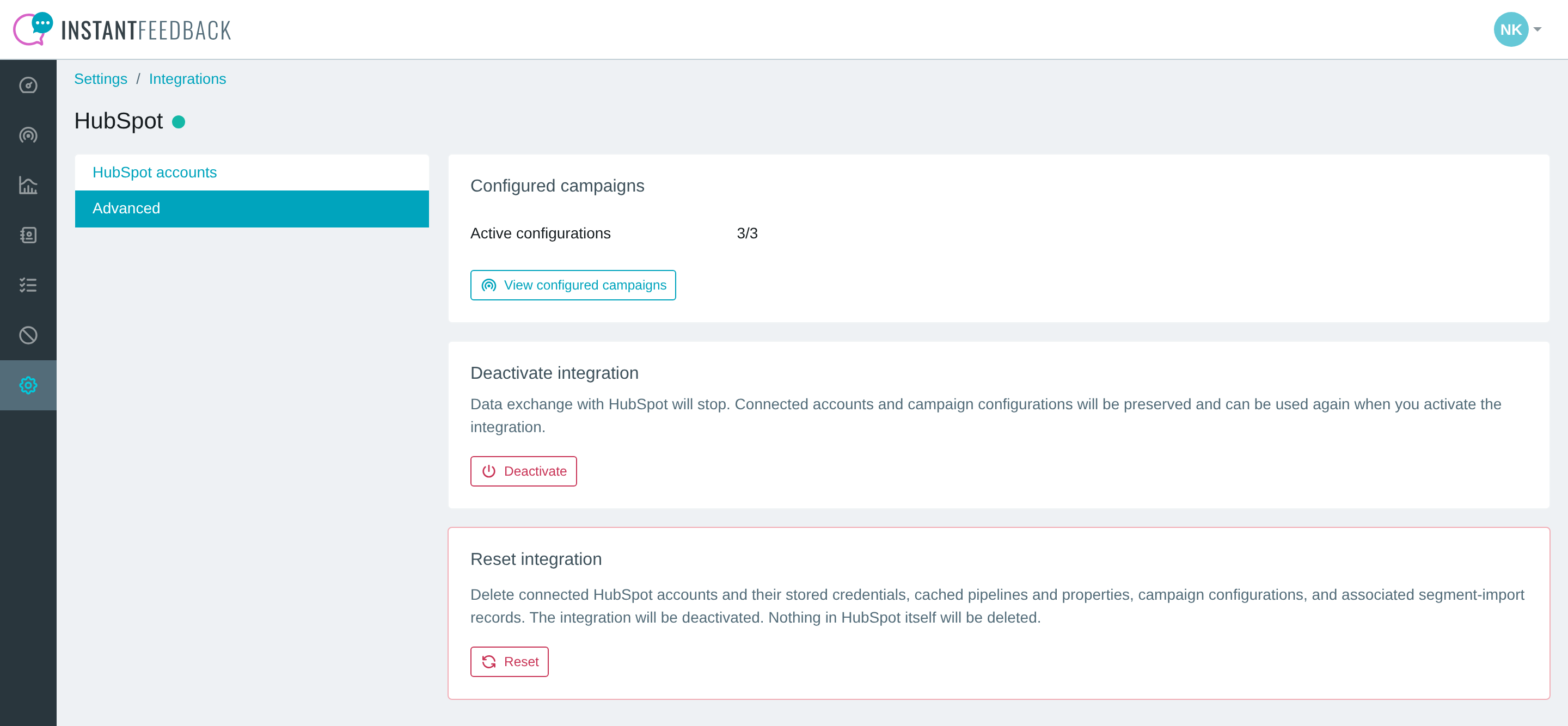Screen dimensions: 1568x726
Task: Go to Integrations breadcrumb link
Action: pyautogui.click(x=187, y=79)
